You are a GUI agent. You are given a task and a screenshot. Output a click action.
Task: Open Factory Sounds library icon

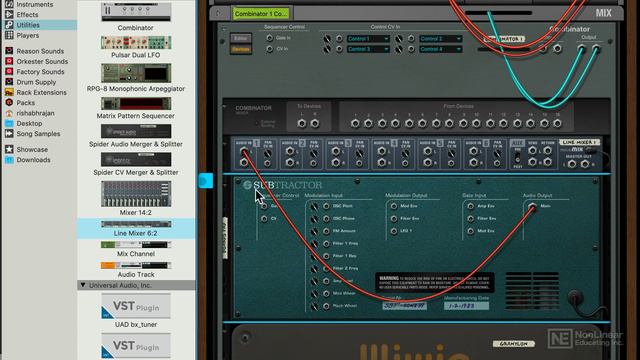click(9, 71)
